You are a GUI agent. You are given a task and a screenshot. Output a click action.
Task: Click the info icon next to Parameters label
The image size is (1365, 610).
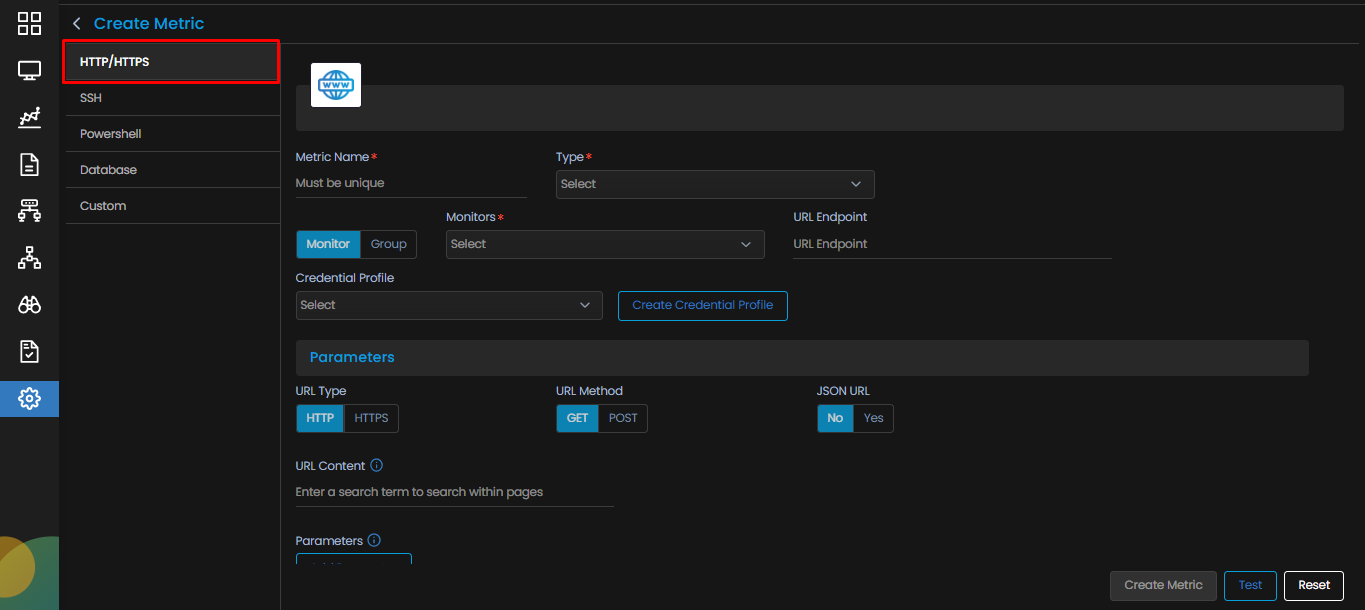374,541
